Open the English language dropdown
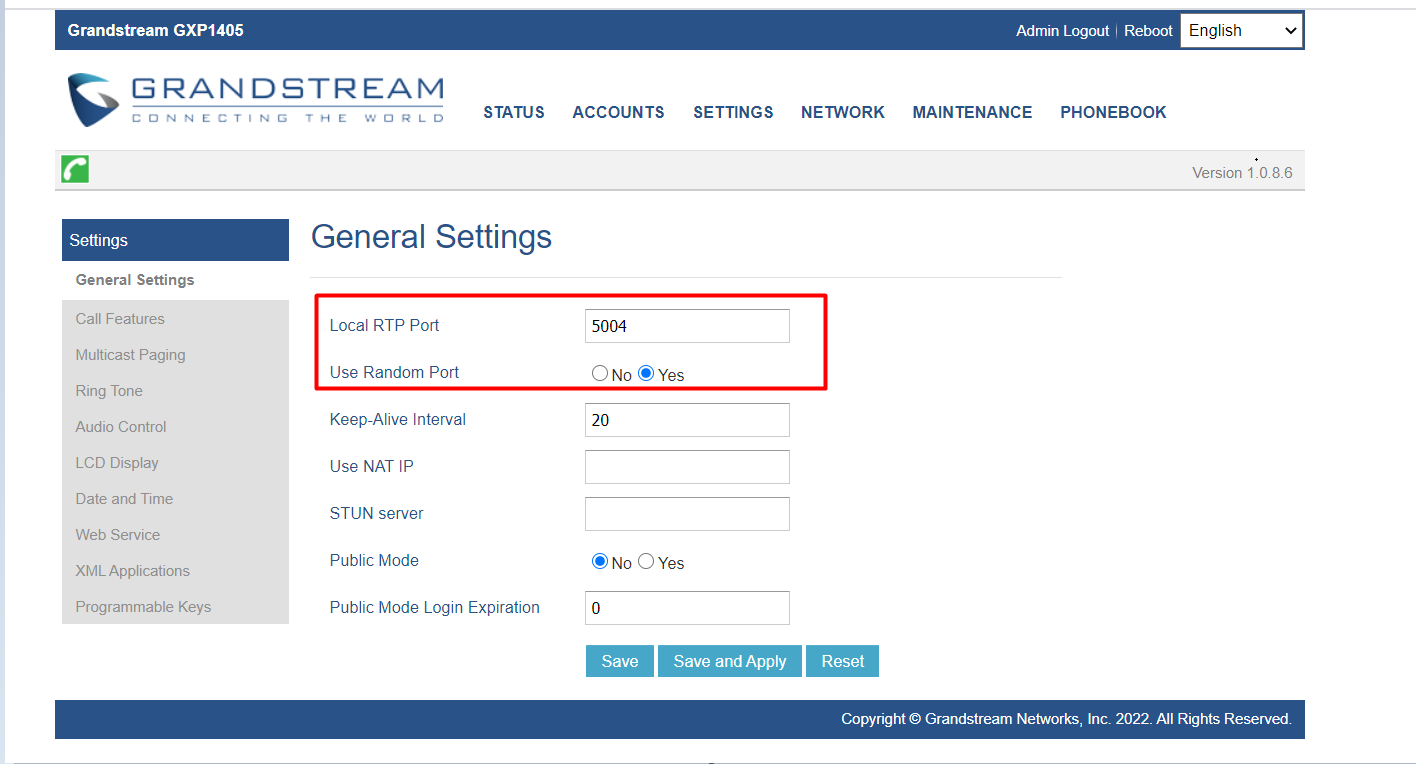1416x764 pixels. click(x=1242, y=30)
